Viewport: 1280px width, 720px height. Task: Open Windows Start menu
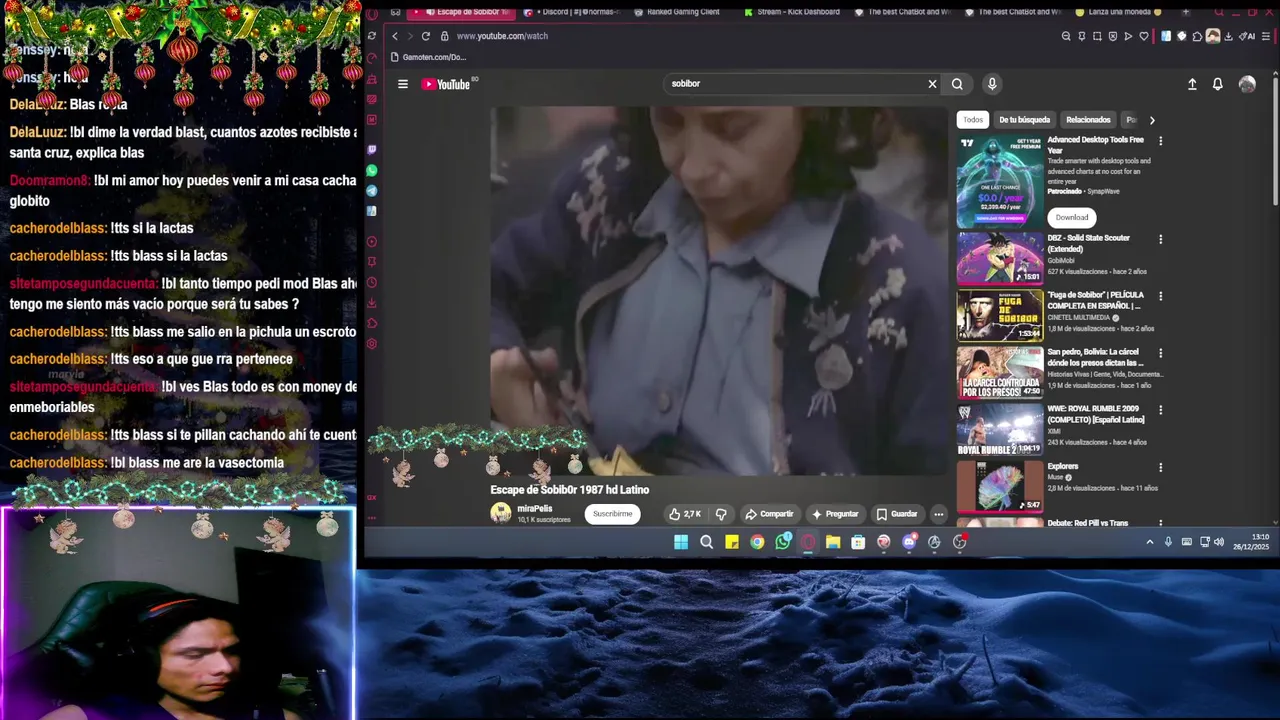click(681, 542)
